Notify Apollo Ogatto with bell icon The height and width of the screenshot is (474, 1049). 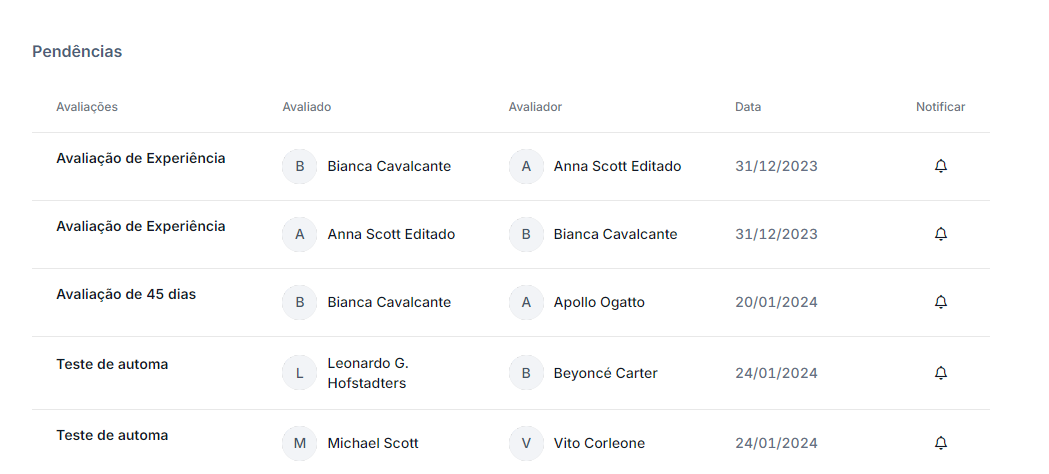[941, 302]
